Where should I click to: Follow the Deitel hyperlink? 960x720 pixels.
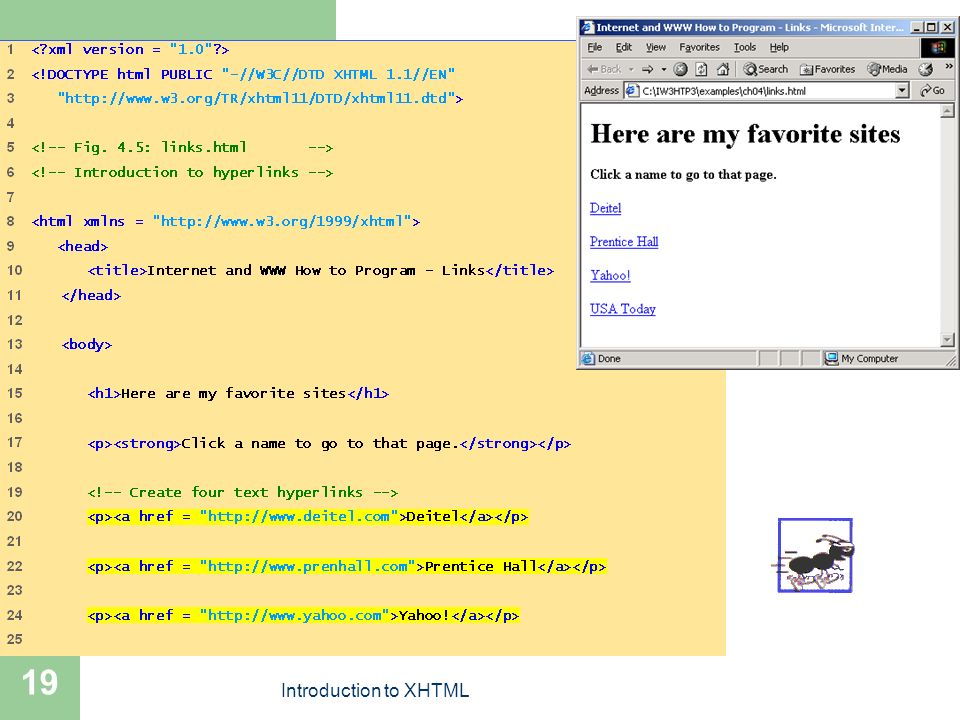[606, 208]
